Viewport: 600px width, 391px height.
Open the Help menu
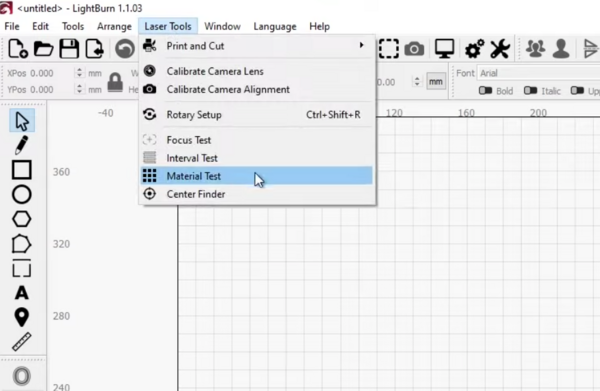click(320, 26)
